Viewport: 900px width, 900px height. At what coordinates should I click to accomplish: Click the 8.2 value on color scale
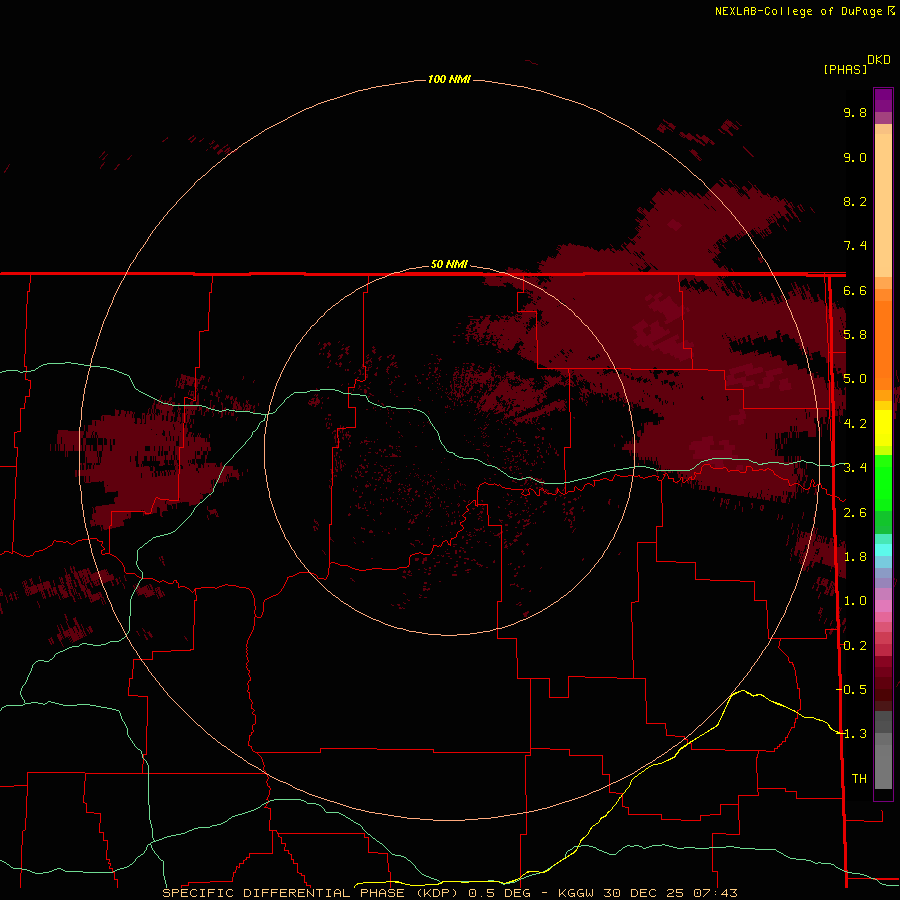pyautogui.click(x=855, y=201)
